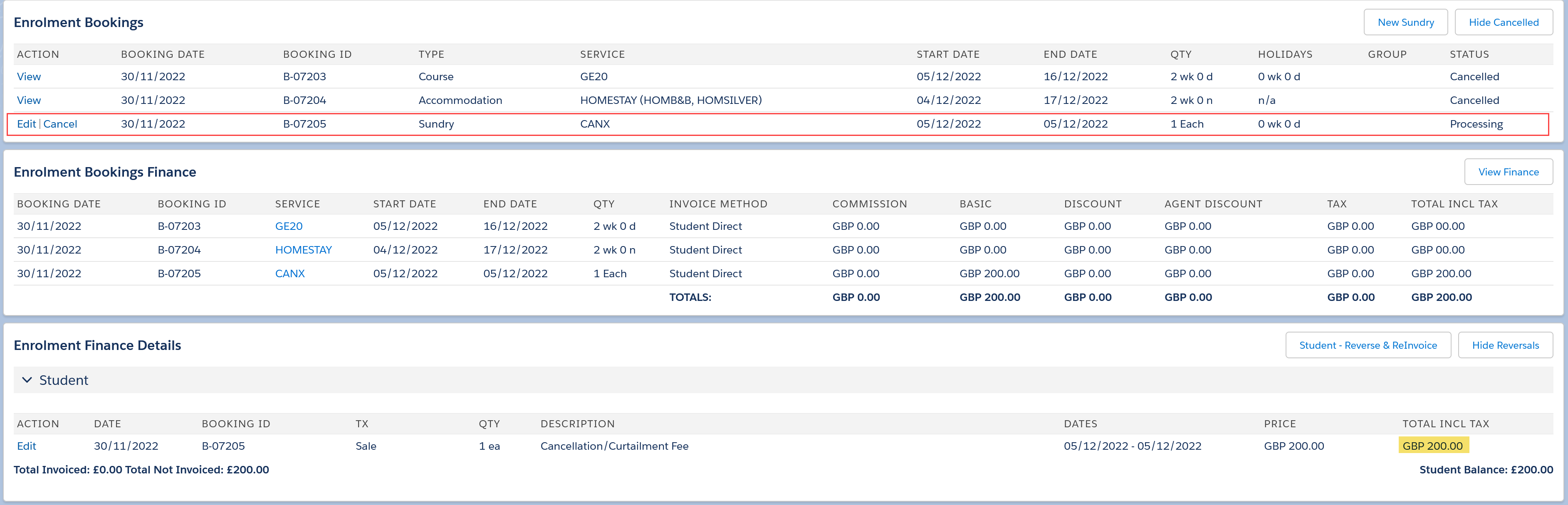Click the Booking Date column header in bookings
Image resolution: width=1568 pixels, height=505 pixels.
[x=163, y=54]
